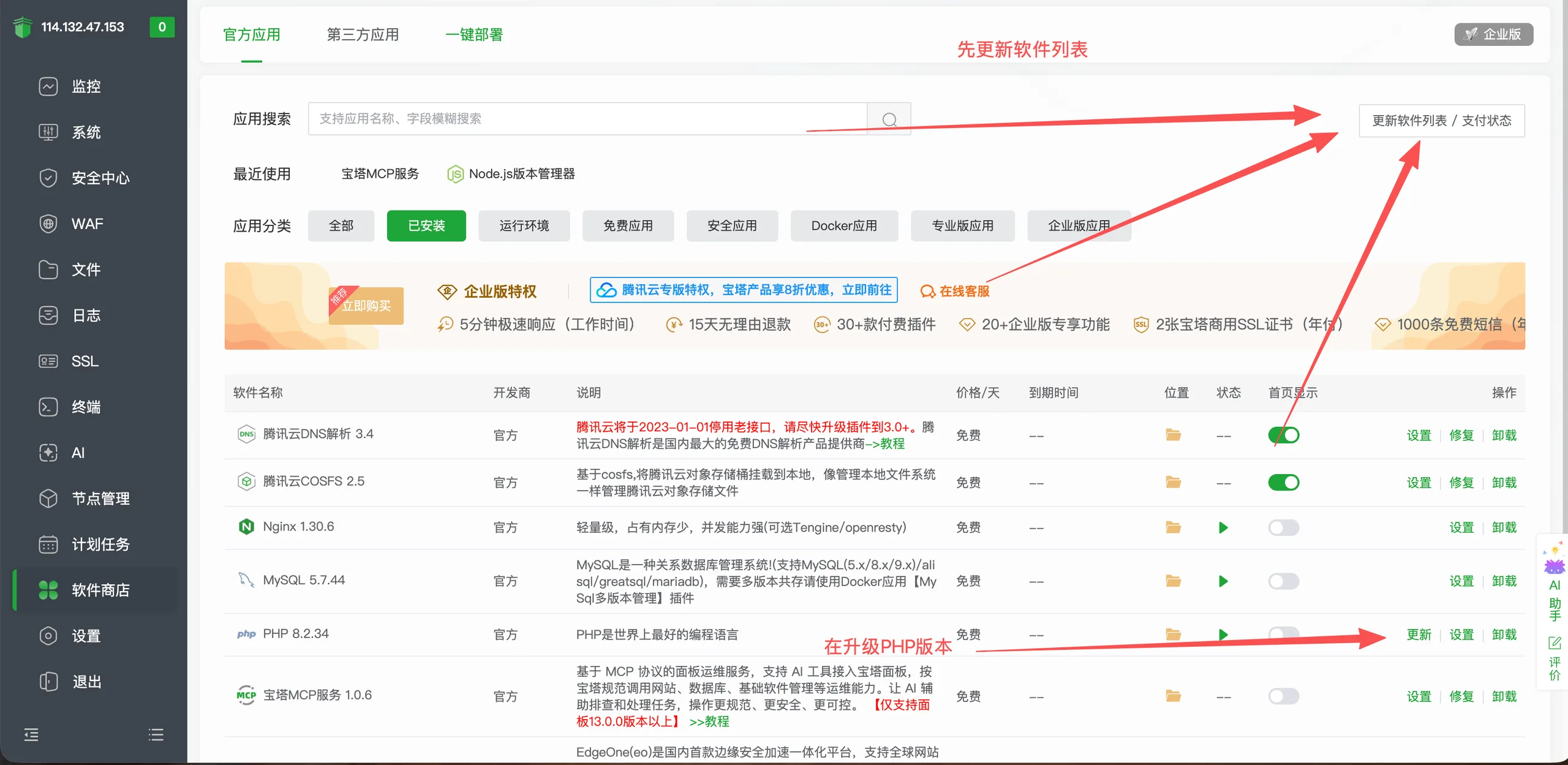The height and width of the screenshot is (765, 1568).
Task: Enable homepage display for 宝塔MCP服务
Action: tap(1283, 696)
